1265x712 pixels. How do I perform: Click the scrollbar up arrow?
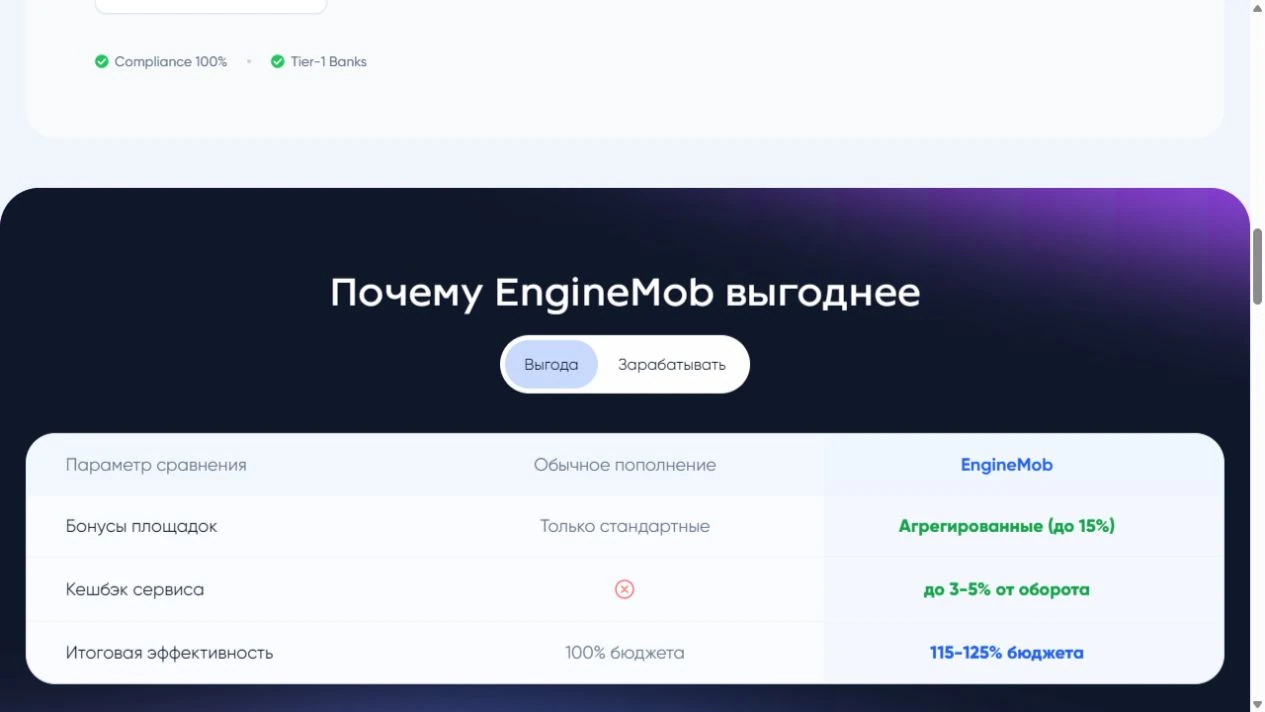(x=1257, y=7)
